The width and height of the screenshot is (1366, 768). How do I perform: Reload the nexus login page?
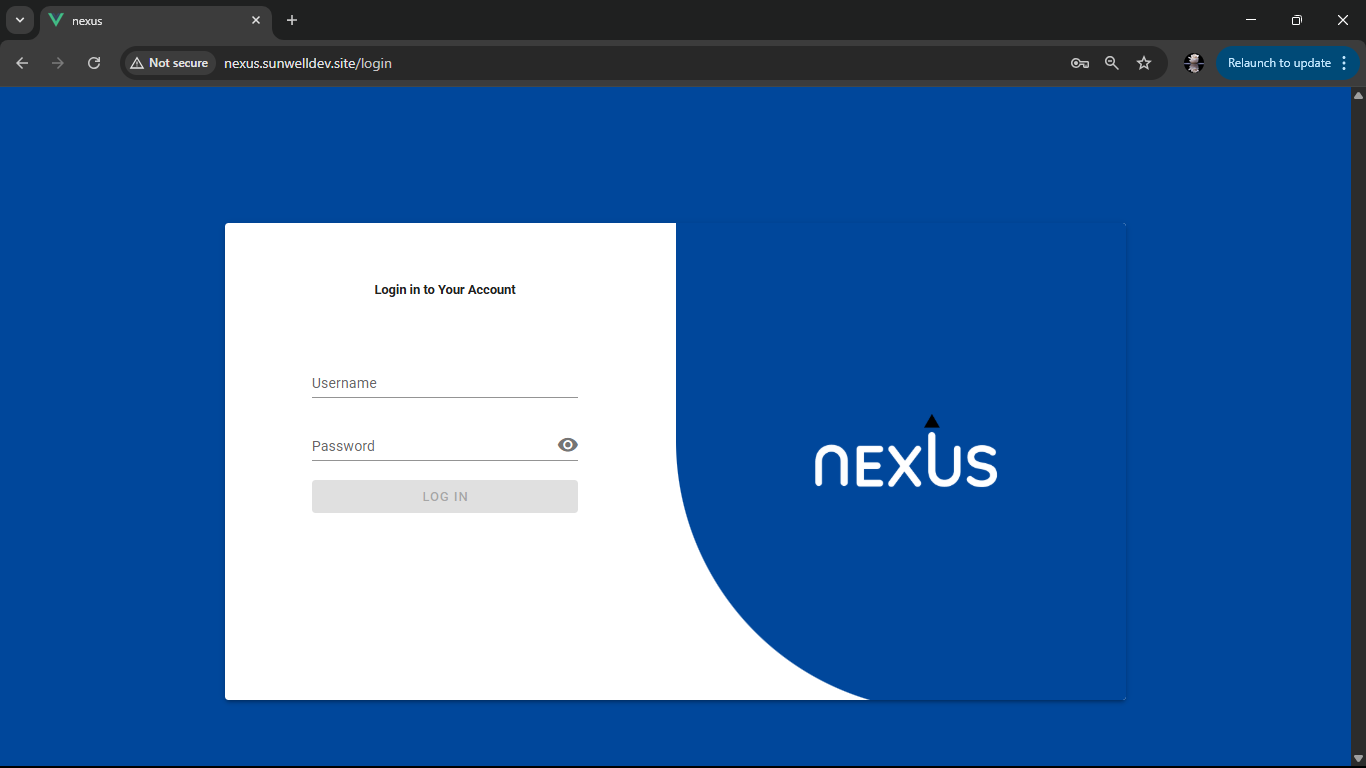pos(94,62)
